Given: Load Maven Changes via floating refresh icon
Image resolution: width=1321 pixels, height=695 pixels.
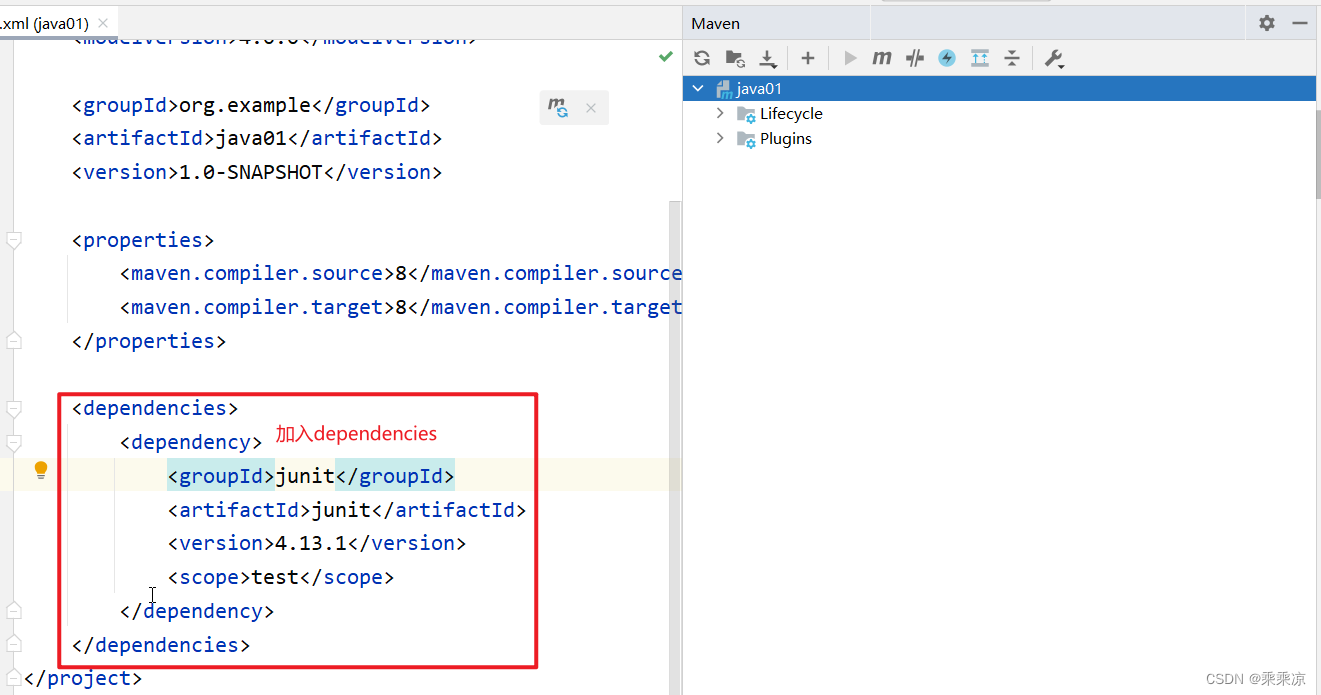Looking at the screenshot, I should click(x=557, y=107).
